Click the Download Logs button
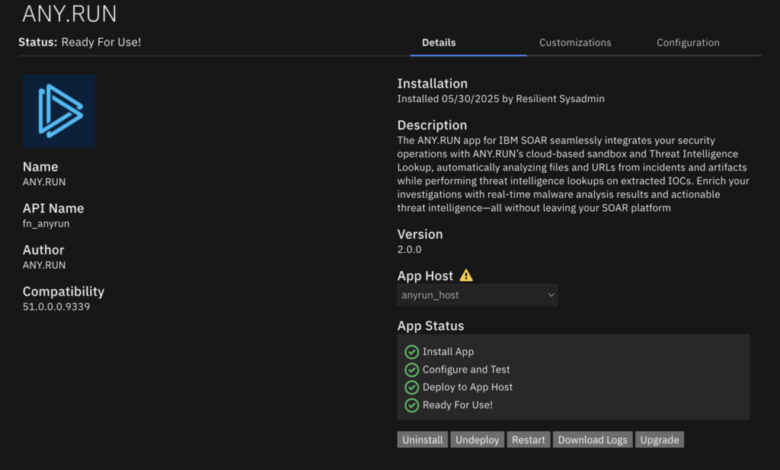The height and width of the screenshot is (470, 780). (592, 440)
